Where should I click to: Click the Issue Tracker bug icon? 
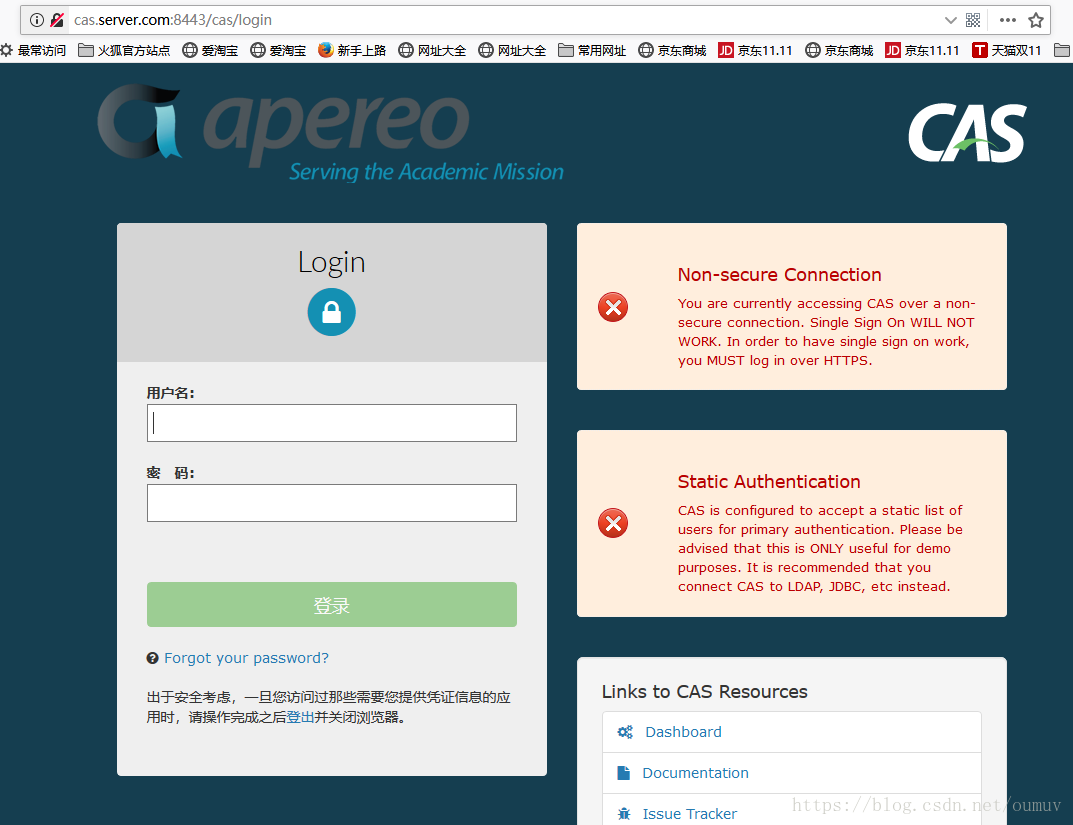624,814
